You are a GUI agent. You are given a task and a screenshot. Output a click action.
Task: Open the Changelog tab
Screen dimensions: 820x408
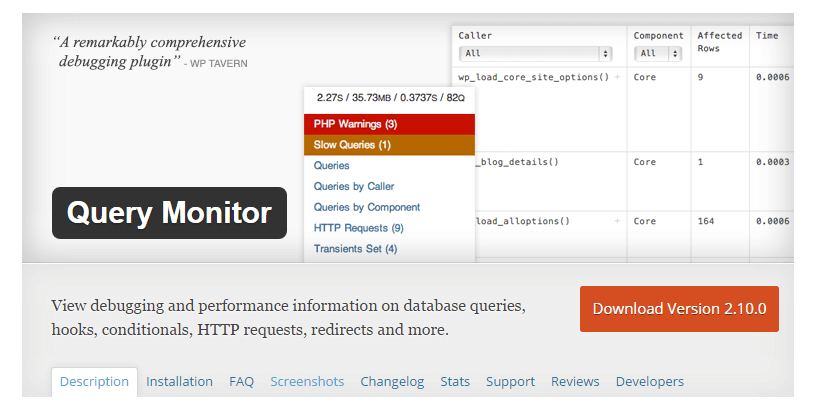coord(392,382)
